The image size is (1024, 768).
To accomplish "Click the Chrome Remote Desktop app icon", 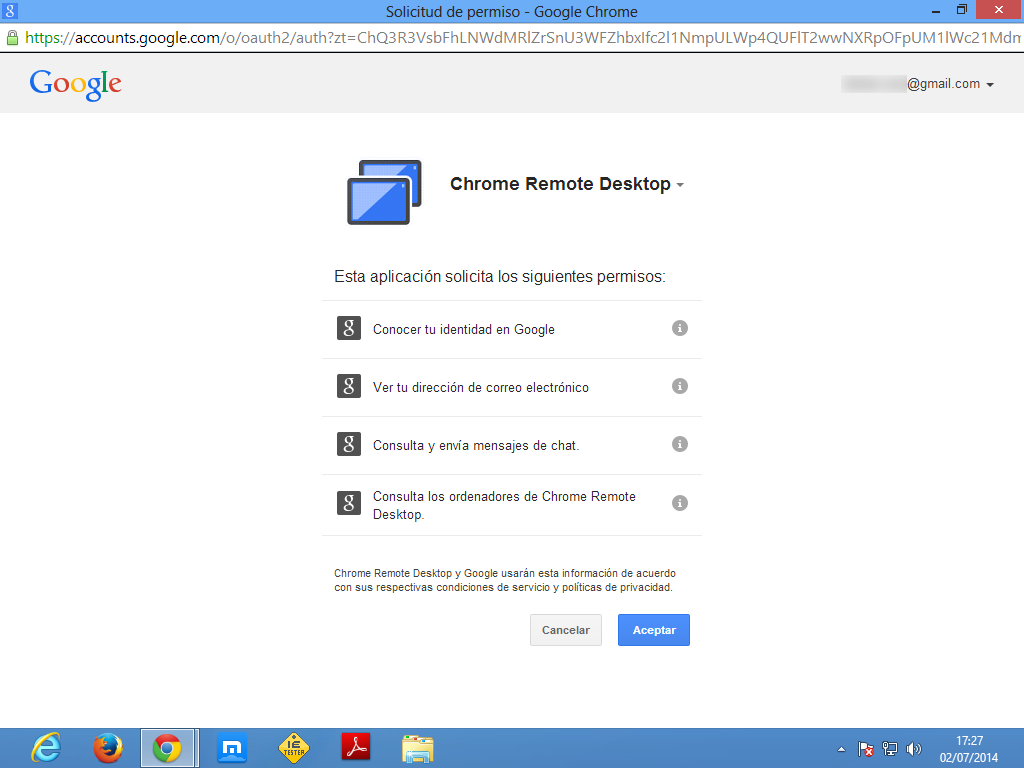I will pos(384,192).
